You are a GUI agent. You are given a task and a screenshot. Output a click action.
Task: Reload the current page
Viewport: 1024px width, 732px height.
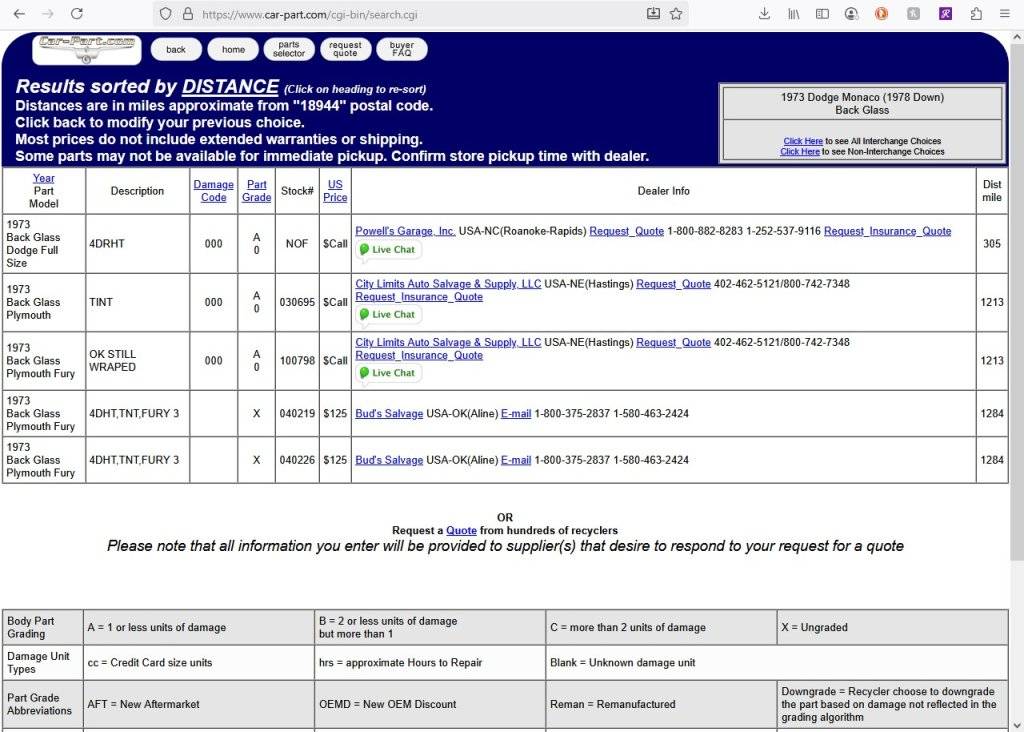77,14
